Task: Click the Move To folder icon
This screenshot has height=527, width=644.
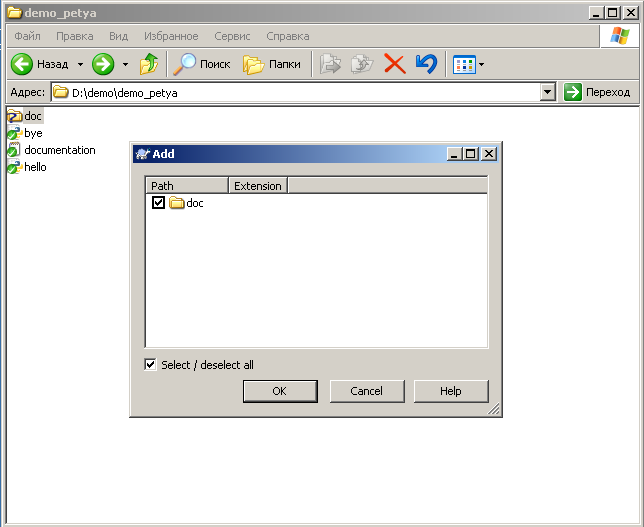Action: [330, 64]
